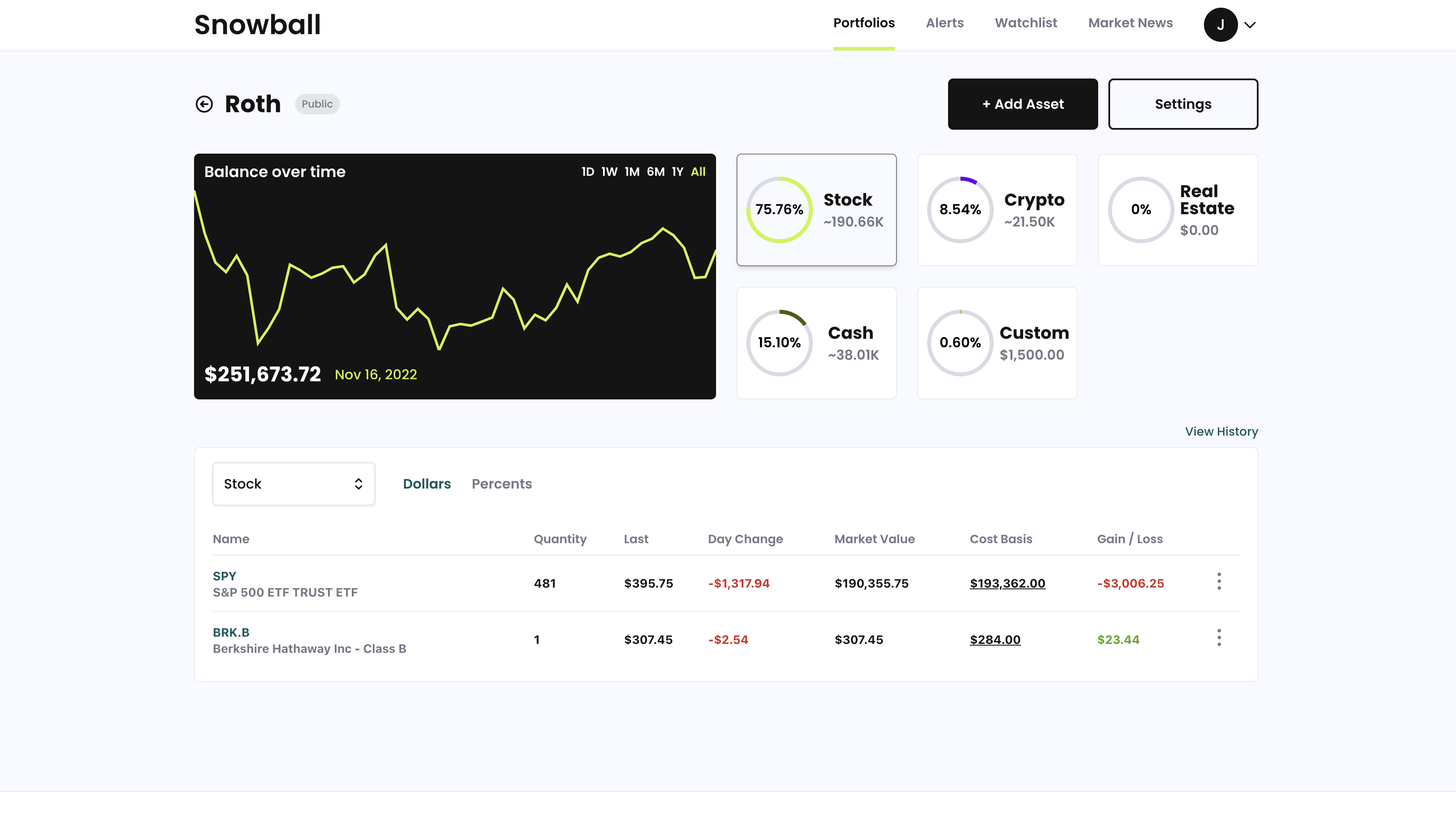
Task: Click the Public badge next to Roth
Action: click(317, 104)
